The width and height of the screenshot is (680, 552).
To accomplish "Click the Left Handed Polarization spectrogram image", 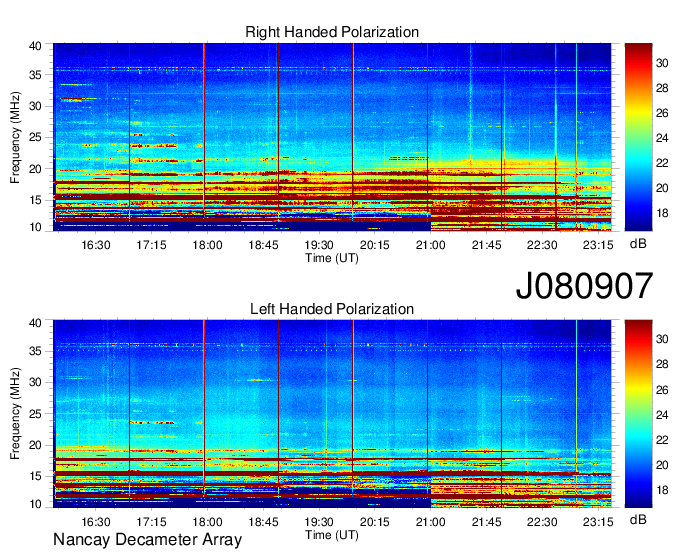I will coord(332,414).
